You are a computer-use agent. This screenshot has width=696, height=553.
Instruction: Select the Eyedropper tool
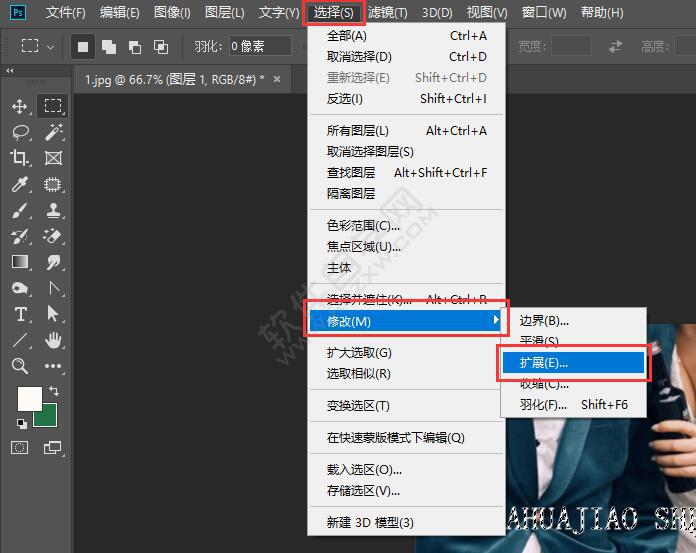[x=20, y=184]
